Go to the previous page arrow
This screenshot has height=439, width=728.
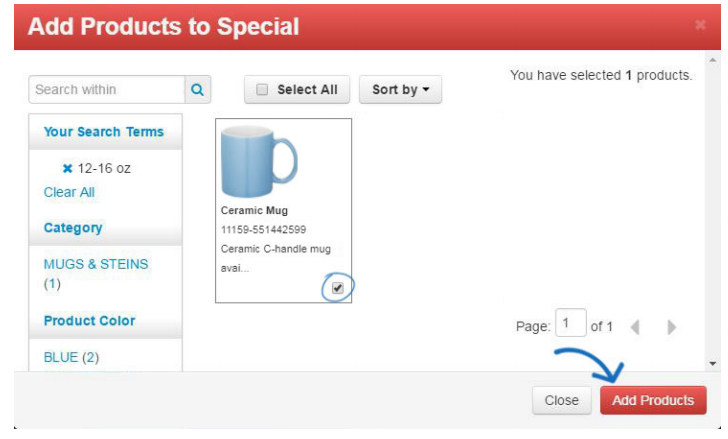coord(635,327)
